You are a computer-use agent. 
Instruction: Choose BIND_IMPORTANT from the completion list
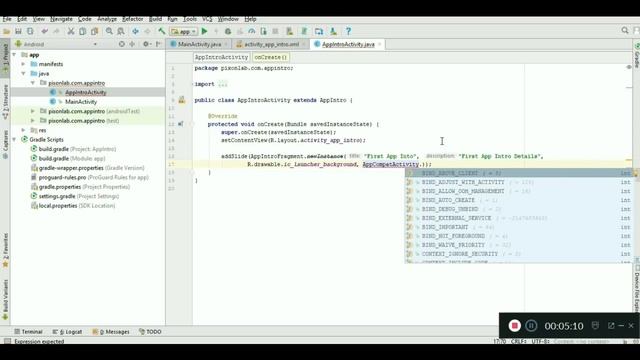click(x=519, y=227)
